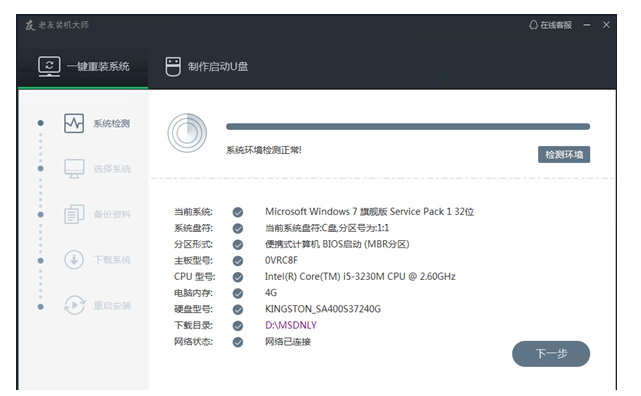The width and height of the screenshot is (641, 396).
Task: Select the 下载系统 download step icon
Action: (x=74, y=260)
